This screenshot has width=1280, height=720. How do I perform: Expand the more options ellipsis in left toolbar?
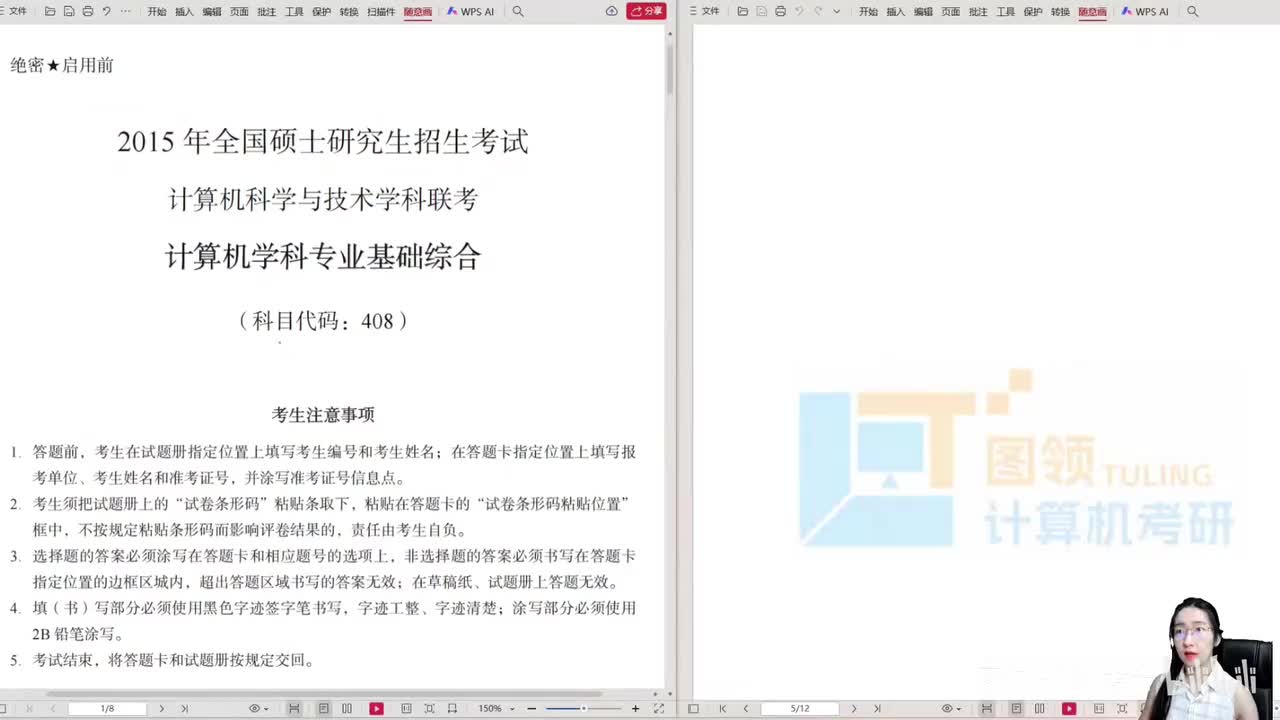pyautogui.click(x=125, y=11)
